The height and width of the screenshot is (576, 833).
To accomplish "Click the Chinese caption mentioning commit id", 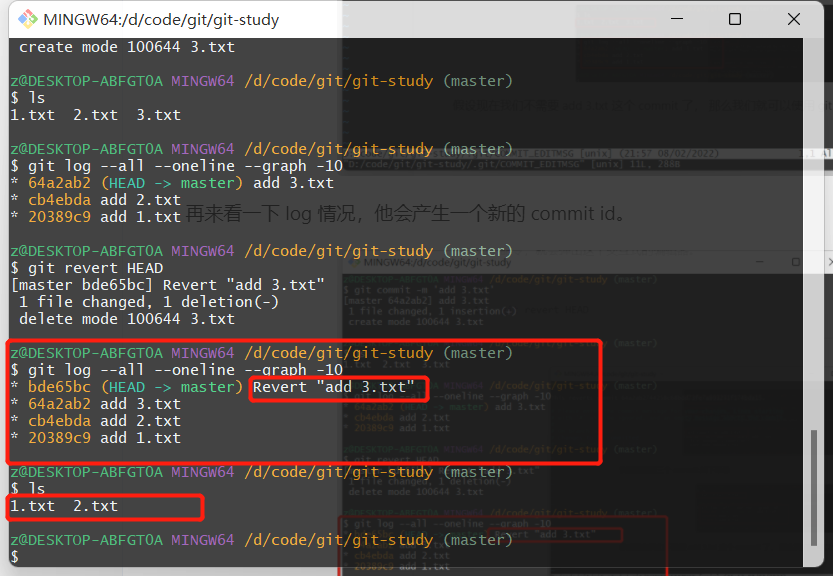I will [x=407, y=214].
